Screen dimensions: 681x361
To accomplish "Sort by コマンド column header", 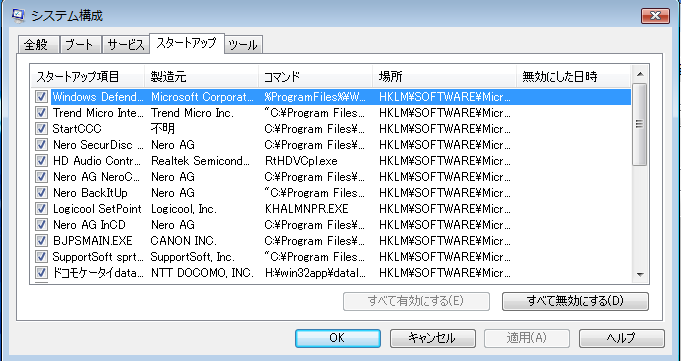I will coord(316,77).
